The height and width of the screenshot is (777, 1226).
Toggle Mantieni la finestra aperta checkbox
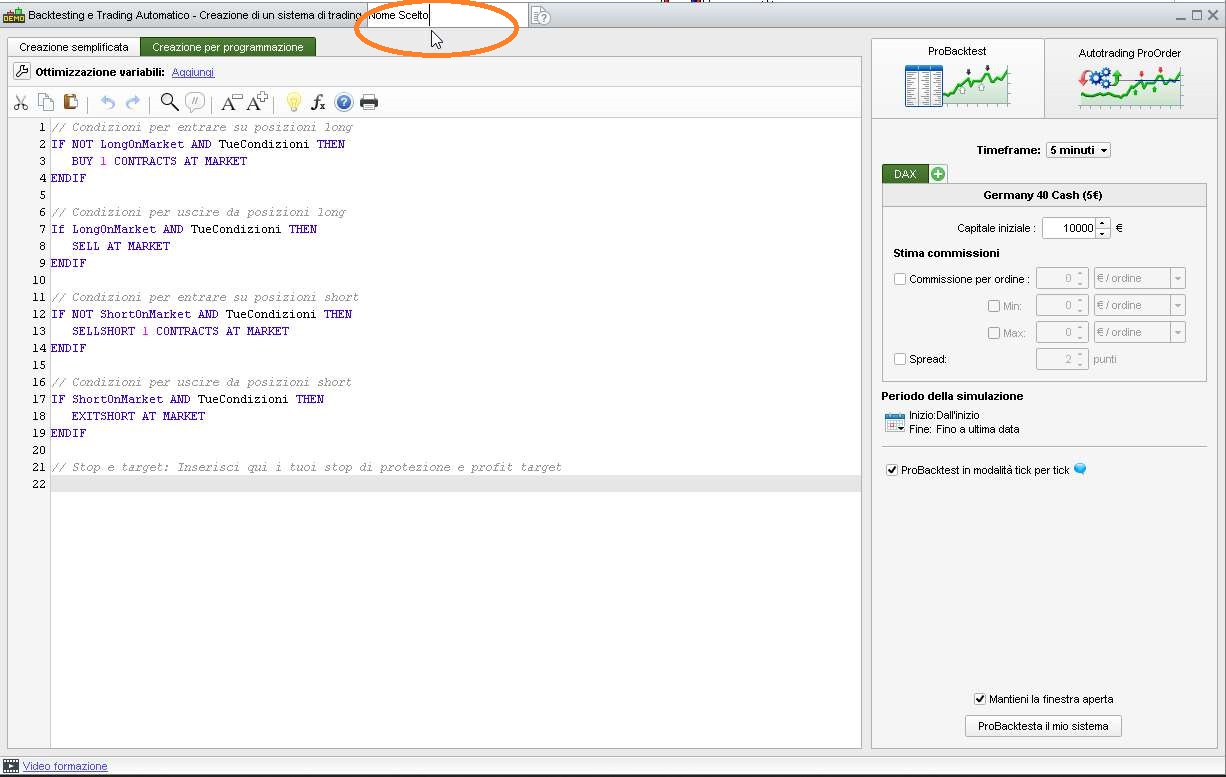(x=980, y=699)
